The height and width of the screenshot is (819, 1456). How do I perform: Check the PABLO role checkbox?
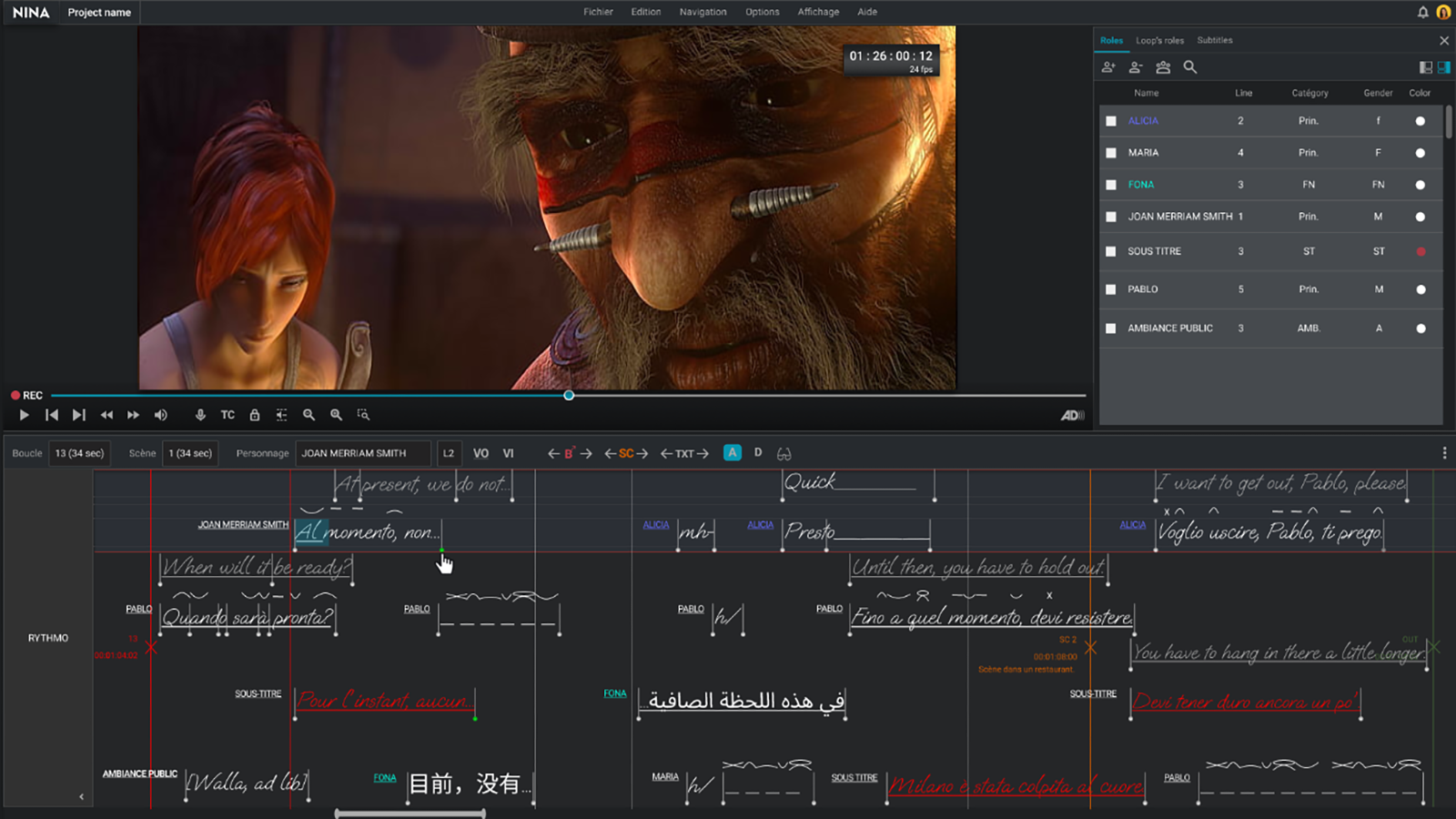pyautogui.click(x=1111, y=289)
